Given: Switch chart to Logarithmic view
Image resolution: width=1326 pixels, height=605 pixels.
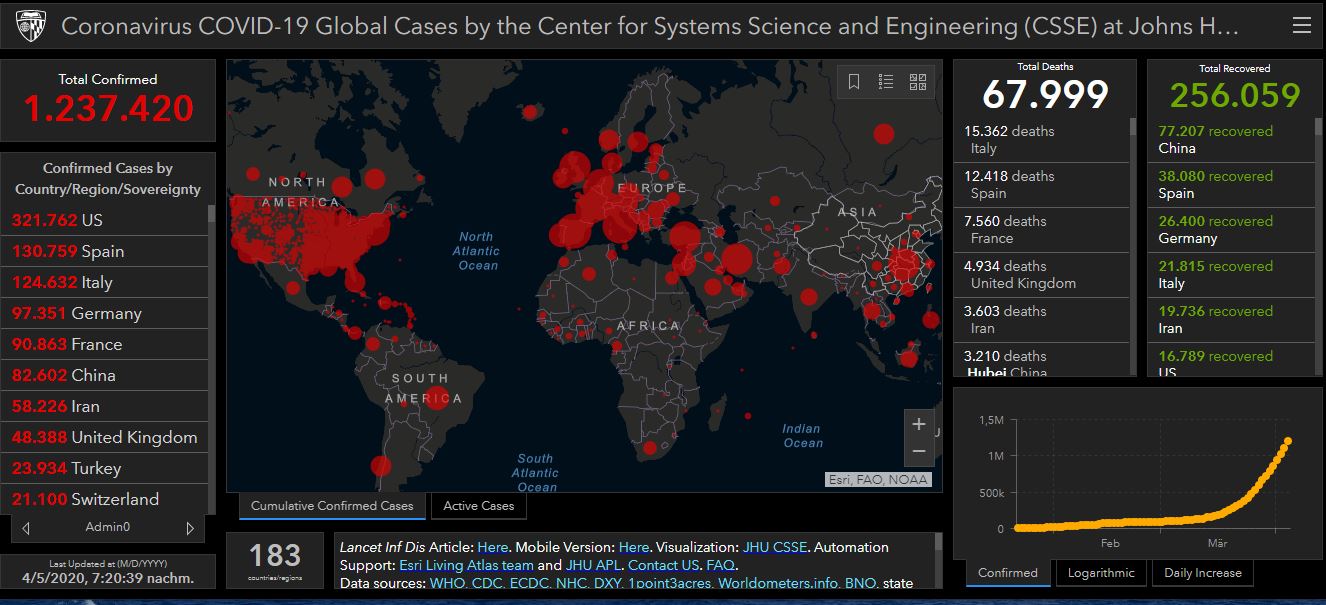Looking at the screenshot, I should tap(1101, 573).
